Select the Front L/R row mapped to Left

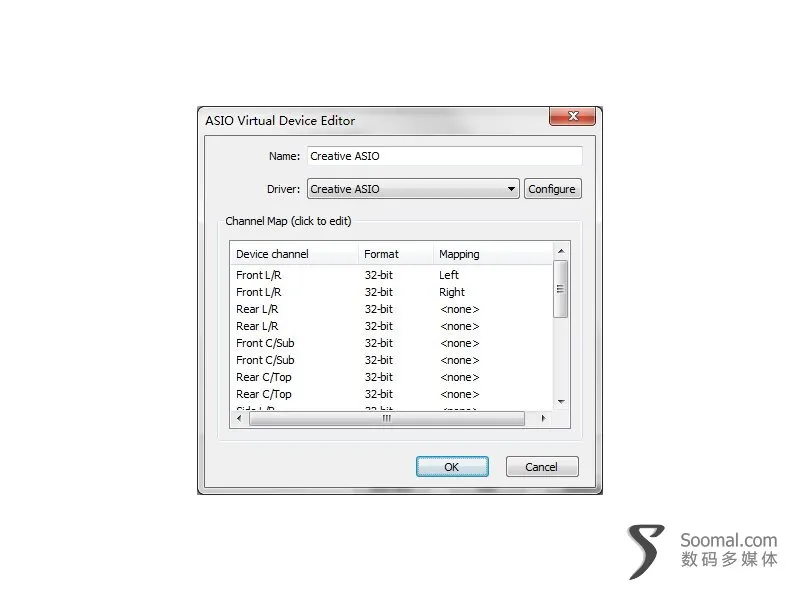(x=391, y=275)
